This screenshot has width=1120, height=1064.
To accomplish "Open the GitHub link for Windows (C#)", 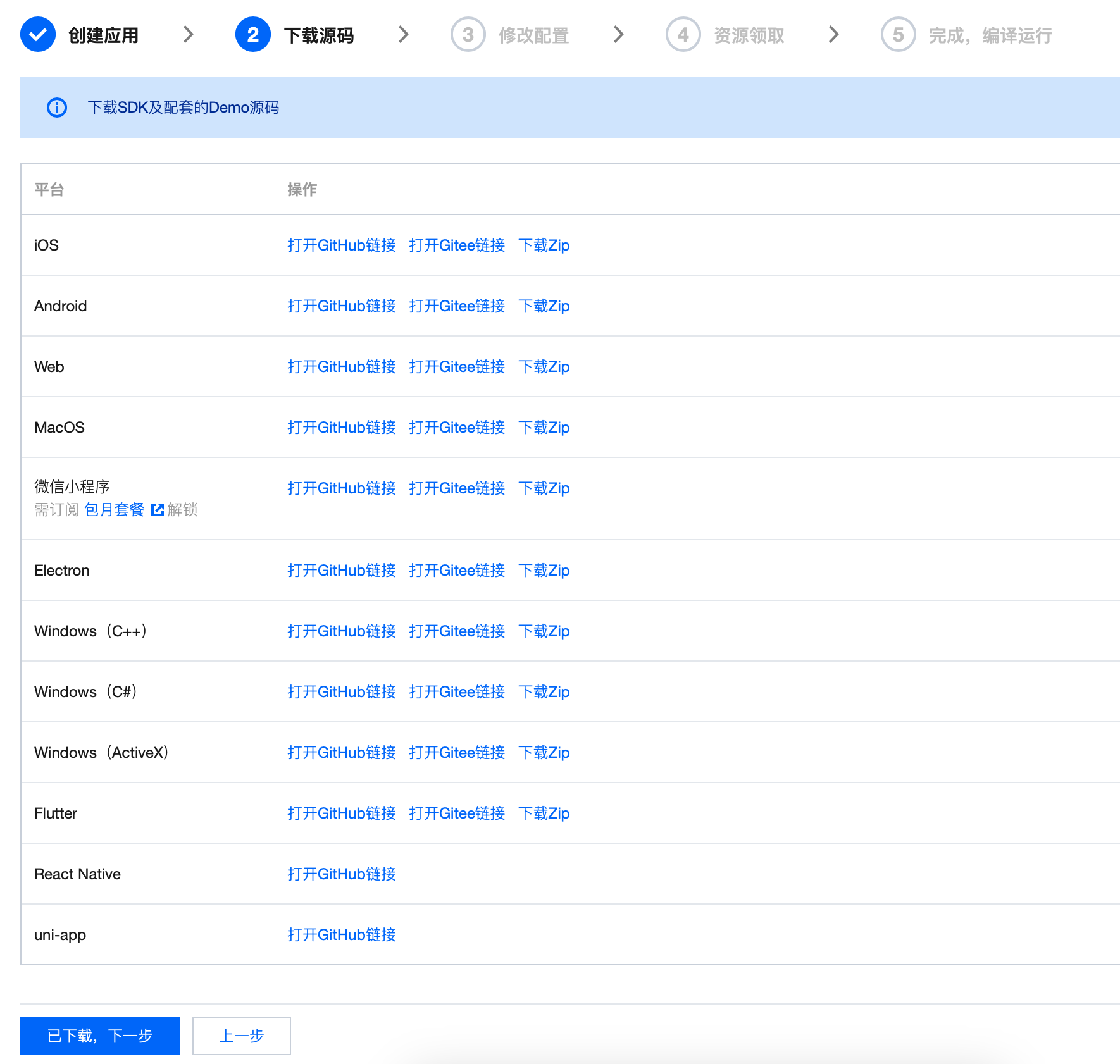I will click(342, 692).
